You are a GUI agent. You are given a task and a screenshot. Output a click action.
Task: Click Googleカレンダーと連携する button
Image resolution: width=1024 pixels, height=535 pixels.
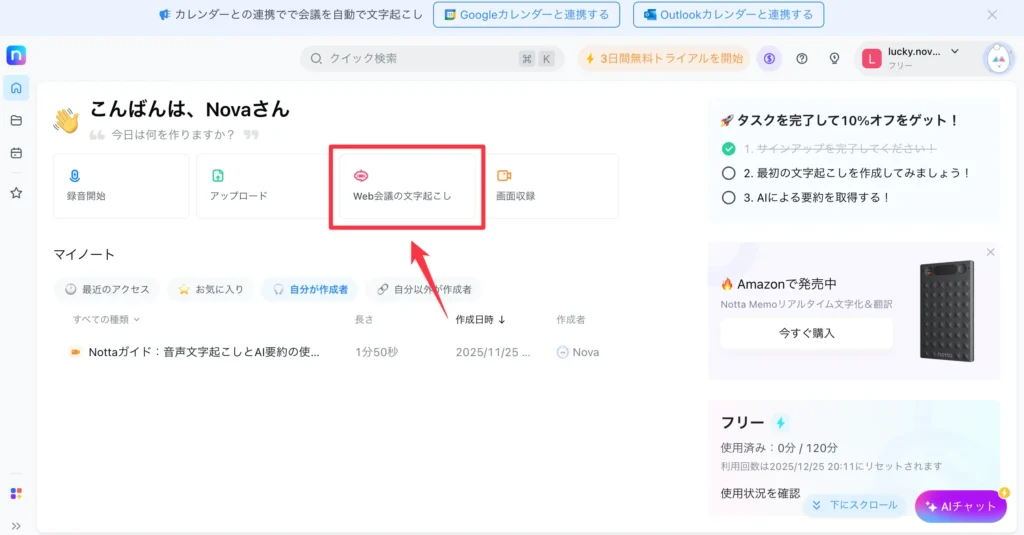(526, 14)
